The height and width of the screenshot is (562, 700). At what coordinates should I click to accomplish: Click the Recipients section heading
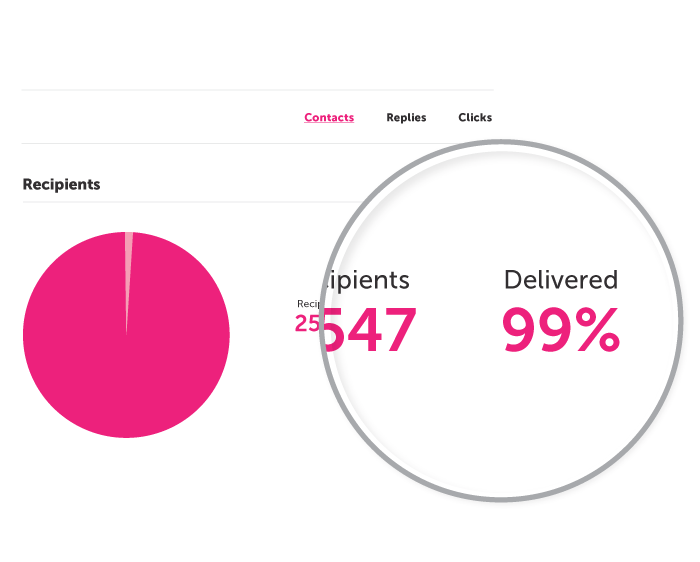62,184
